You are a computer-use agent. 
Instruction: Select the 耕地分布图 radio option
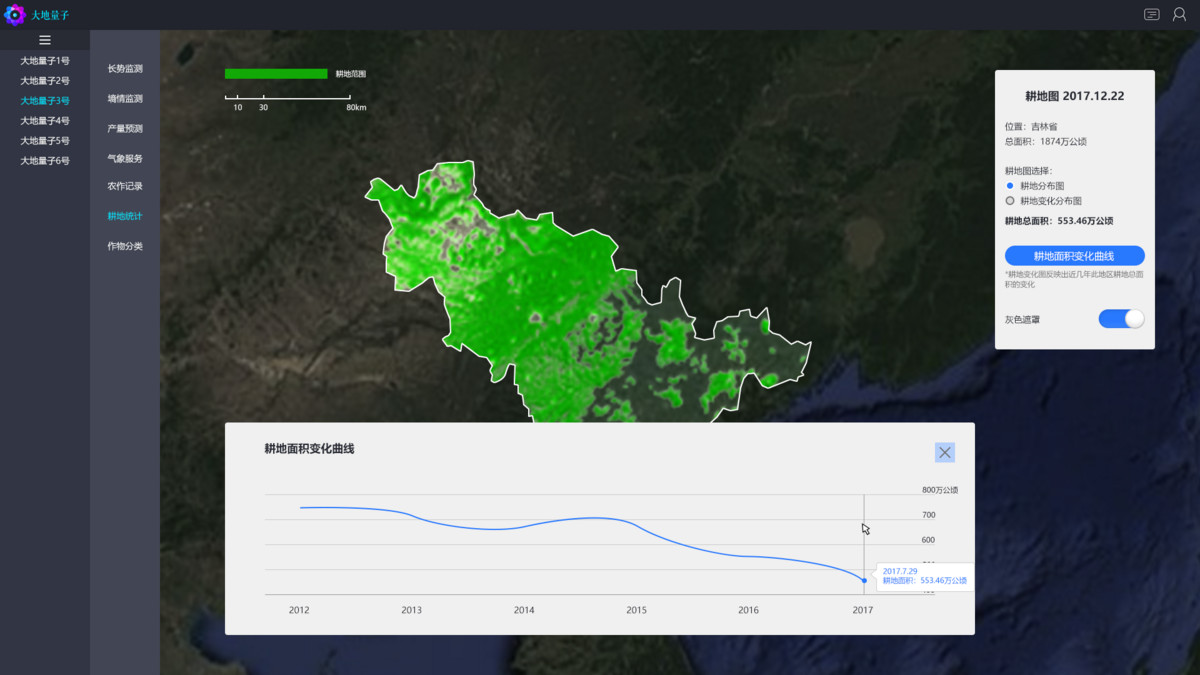click(1010, 186)
